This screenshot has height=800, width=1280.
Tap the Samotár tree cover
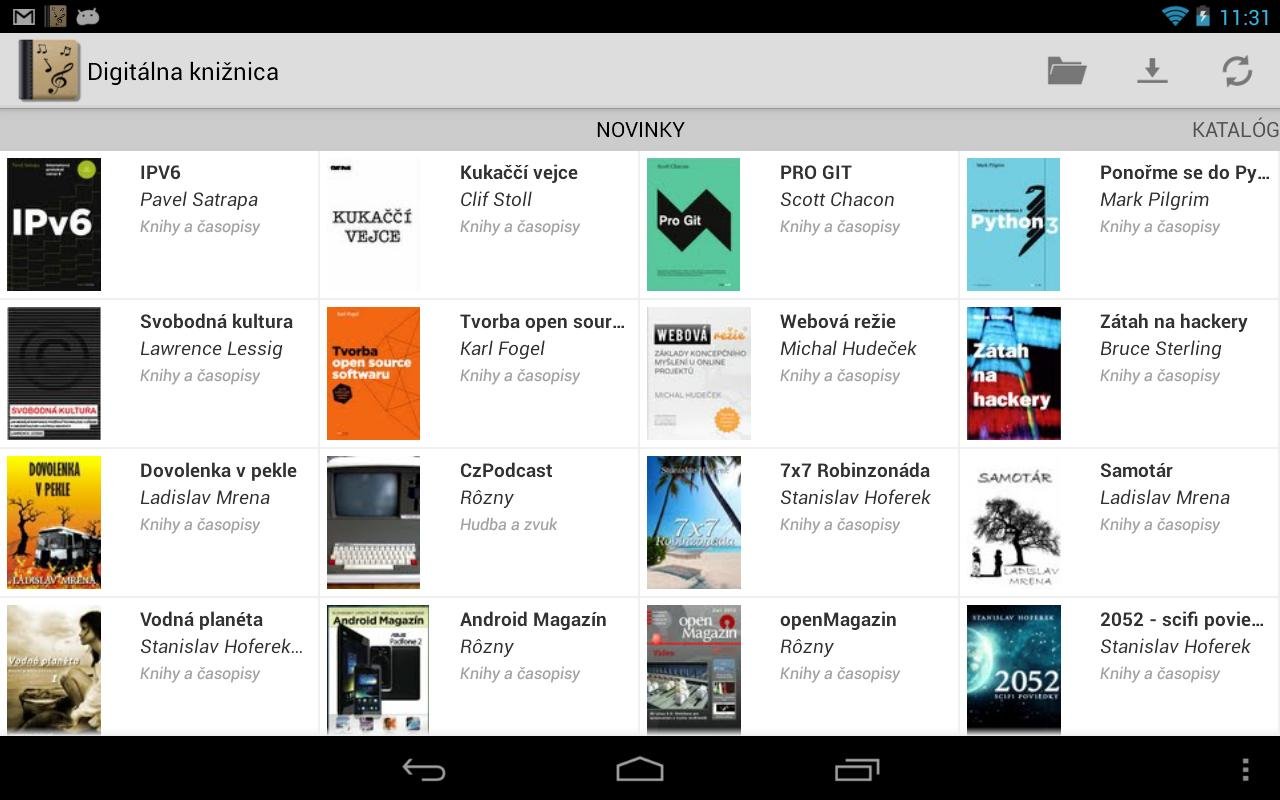[x=1013, y=522]
